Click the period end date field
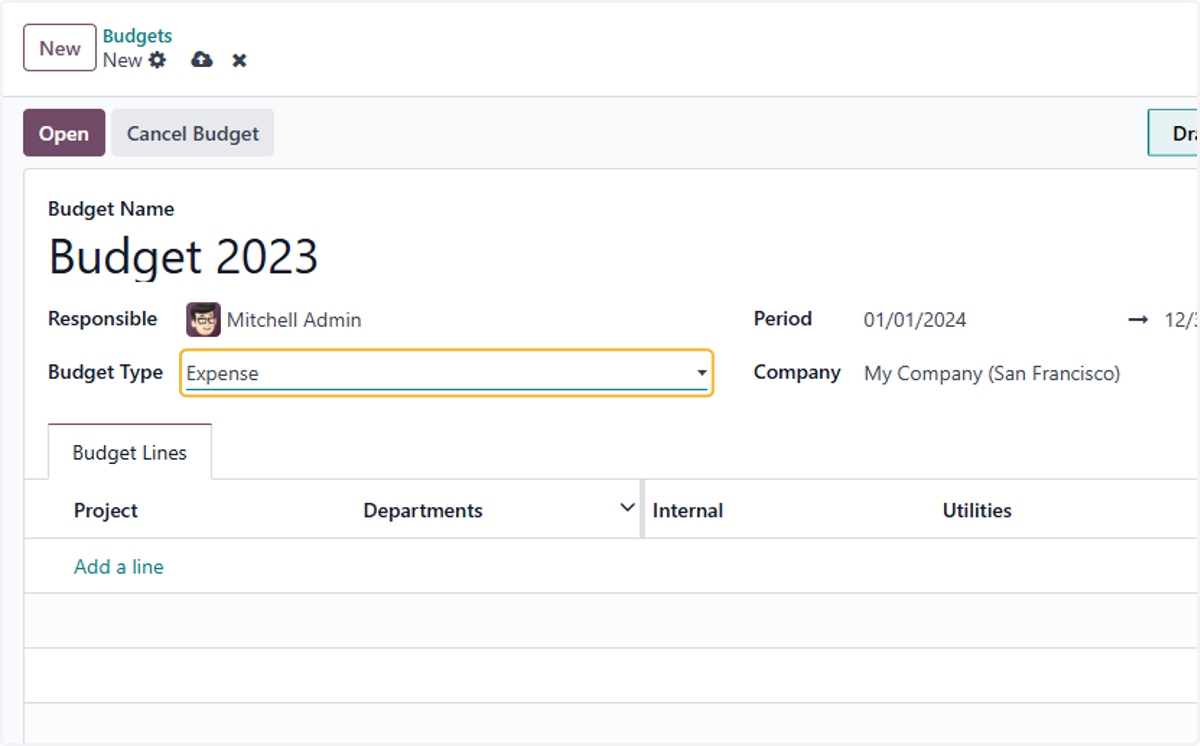 1181,320
